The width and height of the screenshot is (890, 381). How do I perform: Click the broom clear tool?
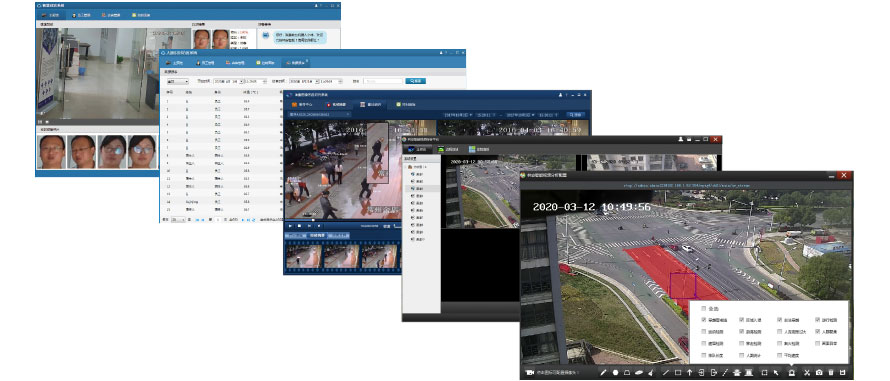click(651, 372)
